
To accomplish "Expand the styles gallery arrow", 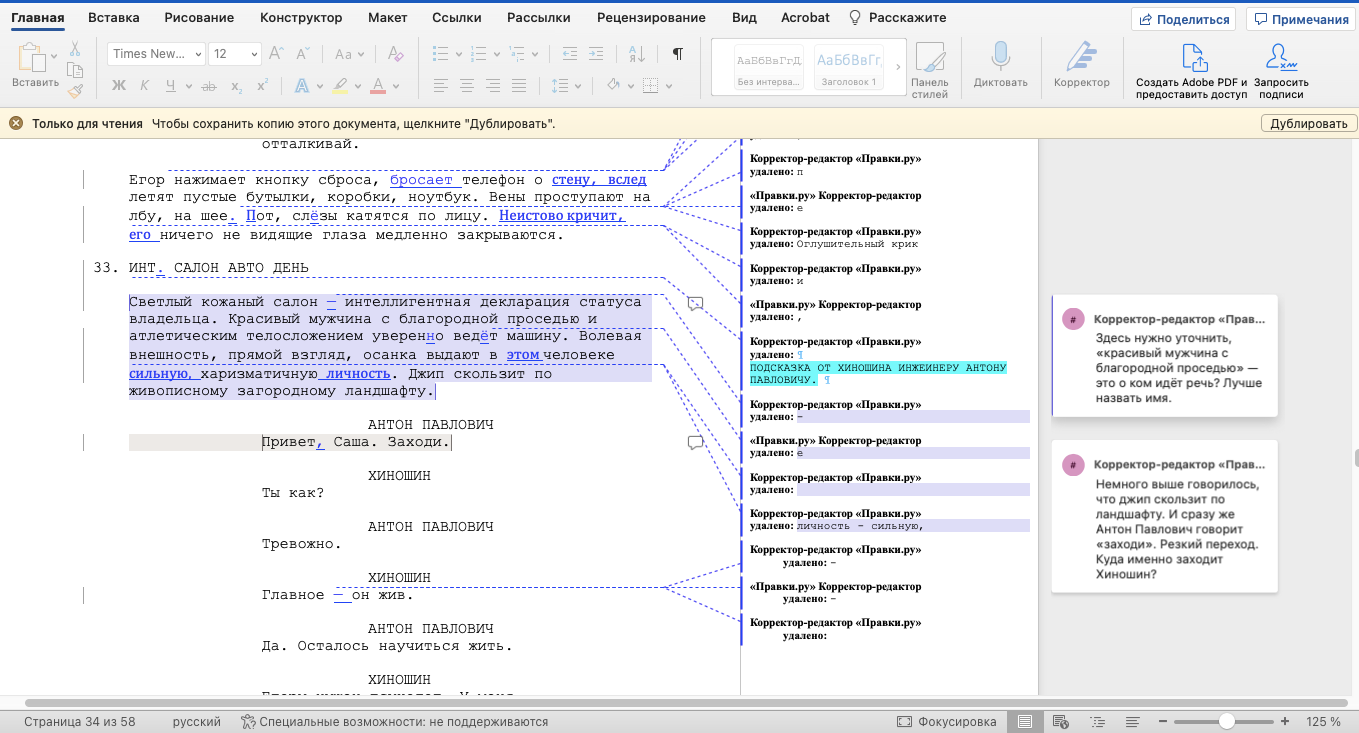I will 897,67.
